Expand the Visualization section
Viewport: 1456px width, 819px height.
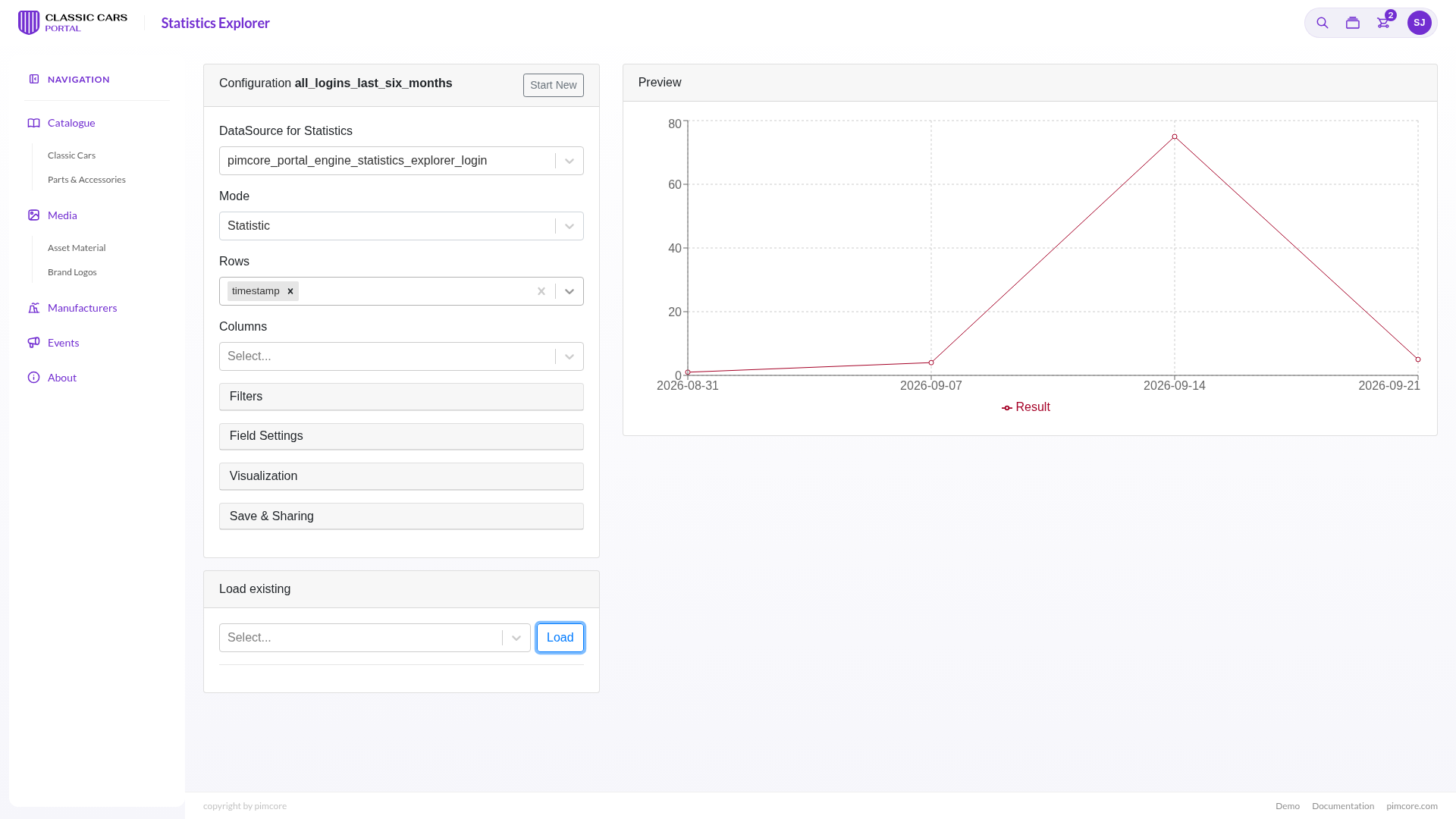click(x=401, y=476)
